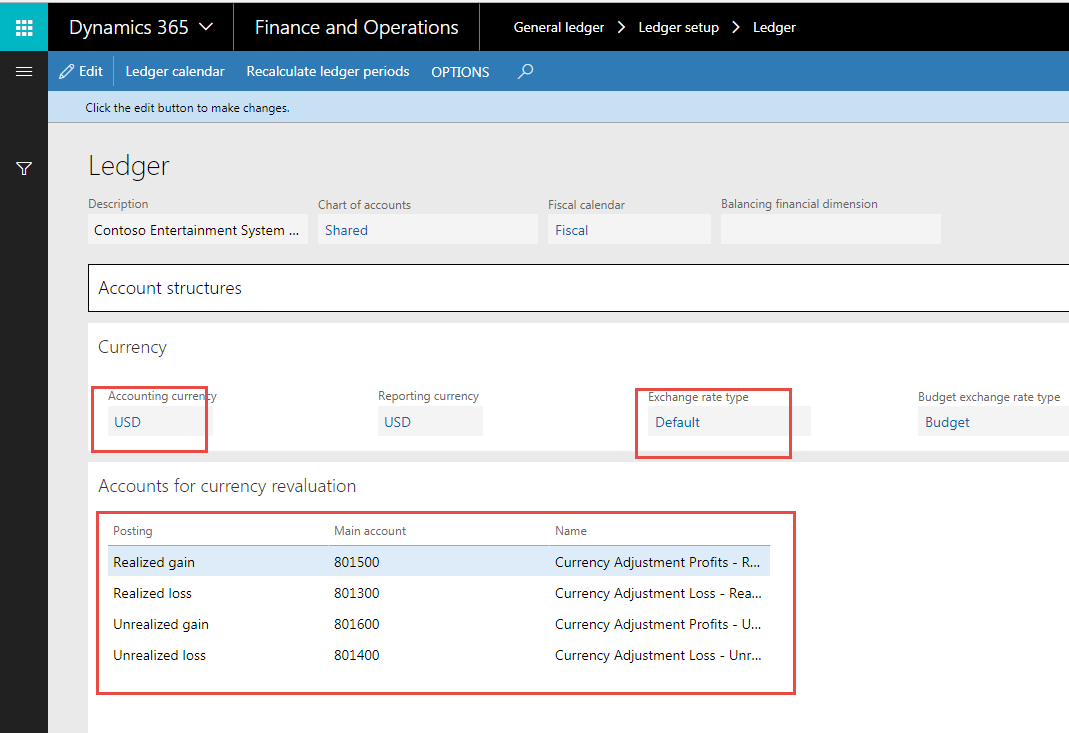Click the filter funnel icon
Image resolution: width=1069 pixels, height=733 pixels.
coord(24,169)
